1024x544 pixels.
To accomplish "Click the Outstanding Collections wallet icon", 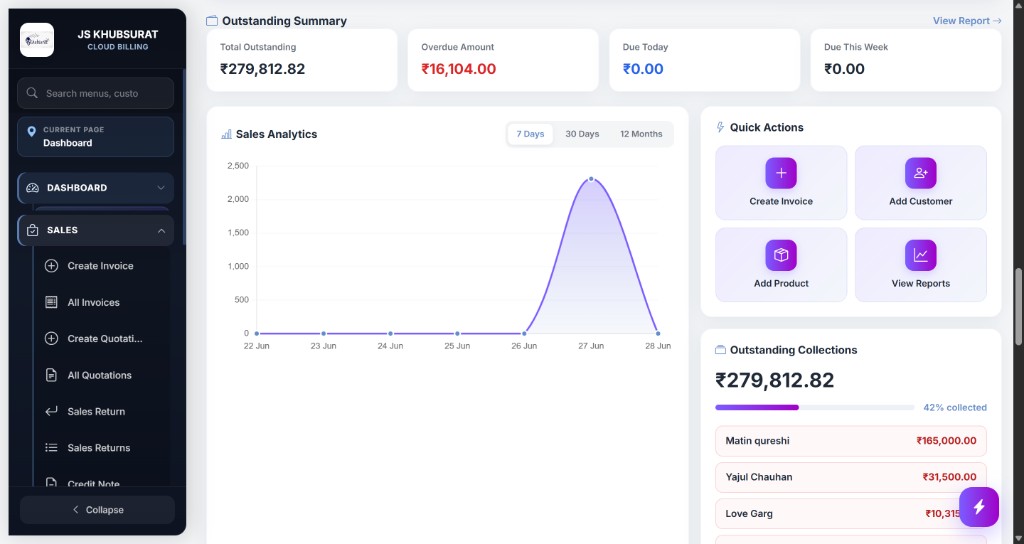I will coord(720,350).
